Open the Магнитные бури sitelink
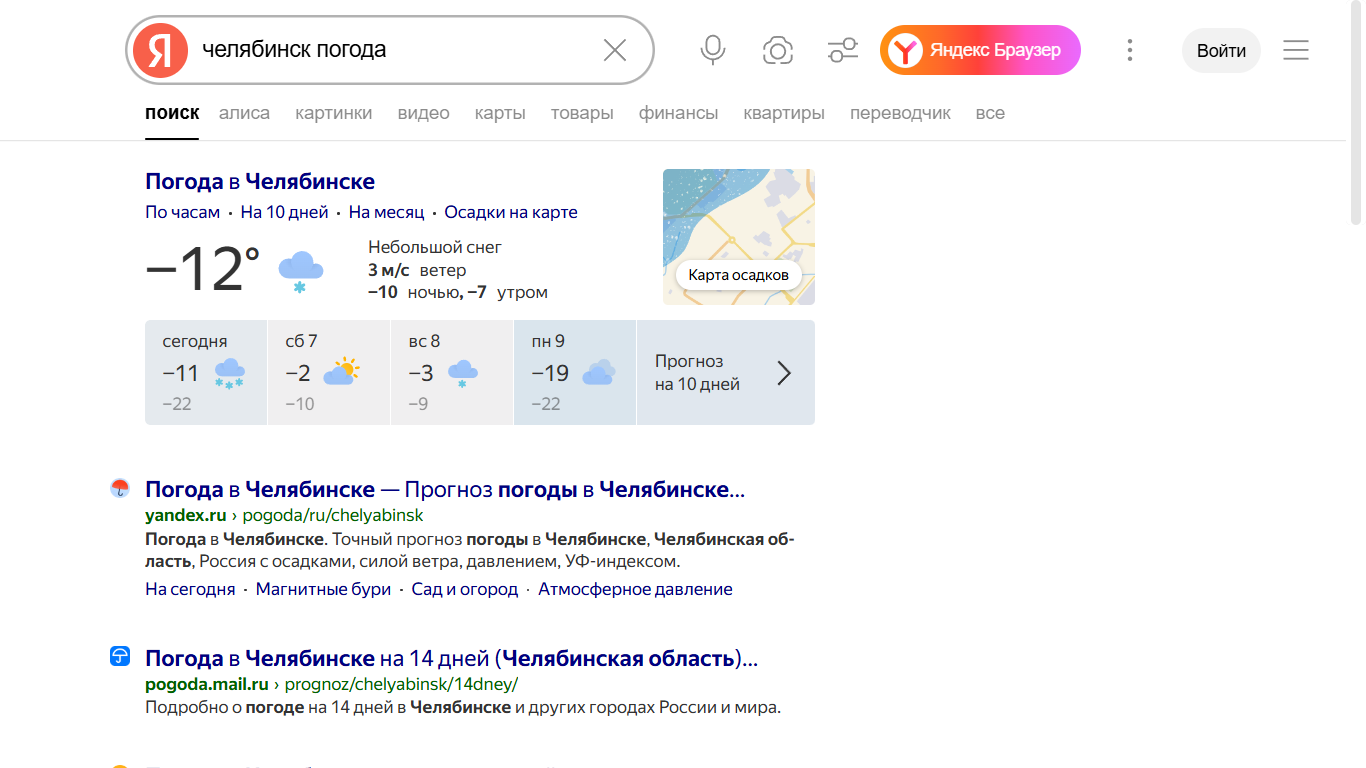Image resolution: width=1366 pixels, height=768 pixels. pyautogui.click(x=323, y=589)
